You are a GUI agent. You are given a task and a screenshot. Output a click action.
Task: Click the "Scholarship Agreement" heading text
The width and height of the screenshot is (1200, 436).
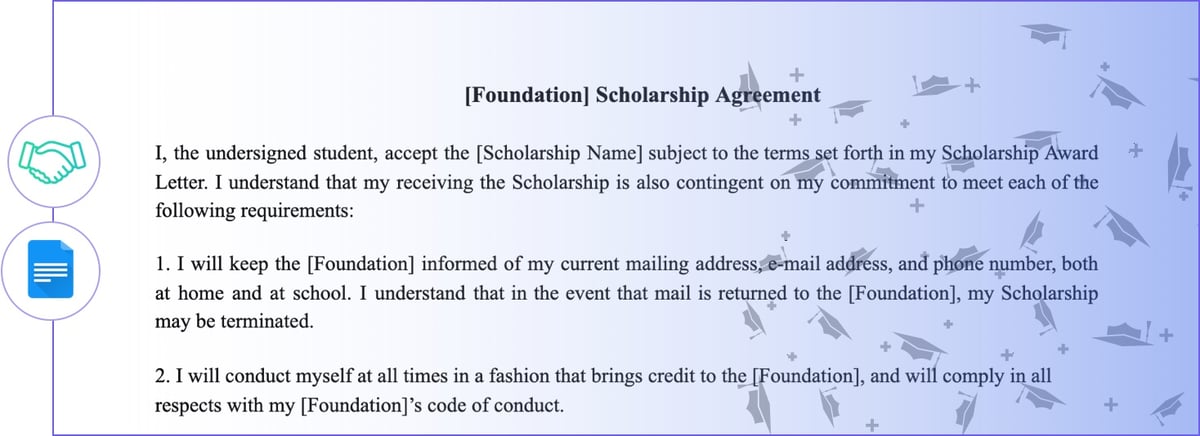pos(708,96)
